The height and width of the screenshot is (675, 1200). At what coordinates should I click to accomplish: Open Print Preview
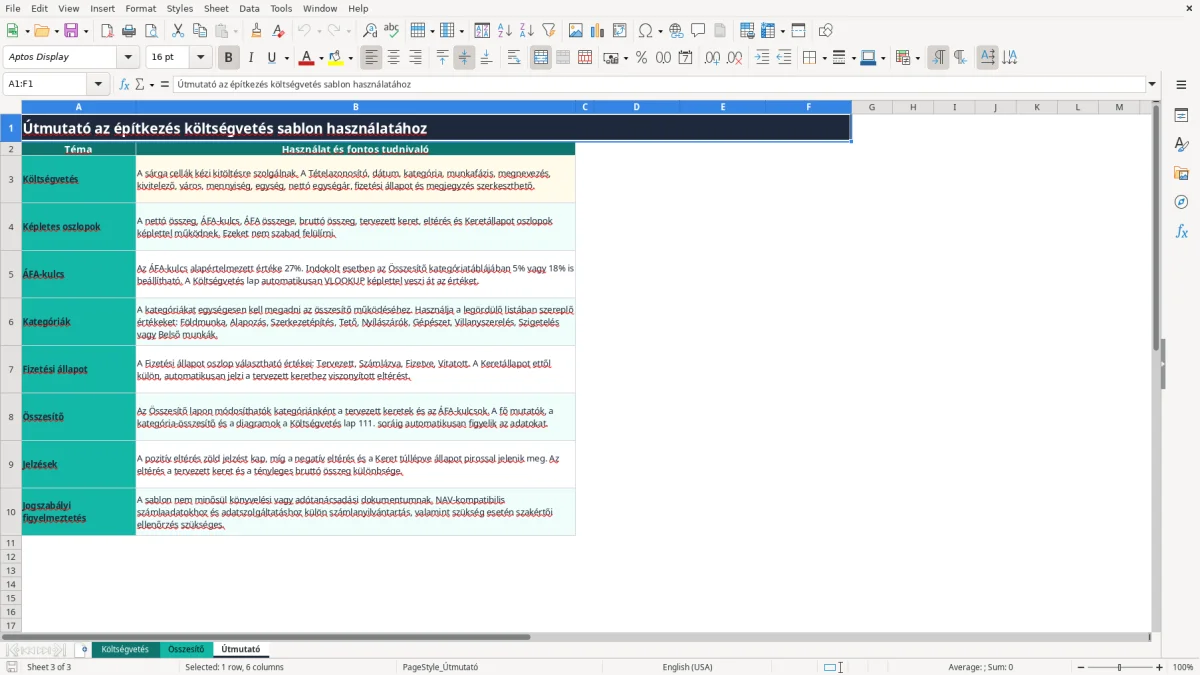151,31
